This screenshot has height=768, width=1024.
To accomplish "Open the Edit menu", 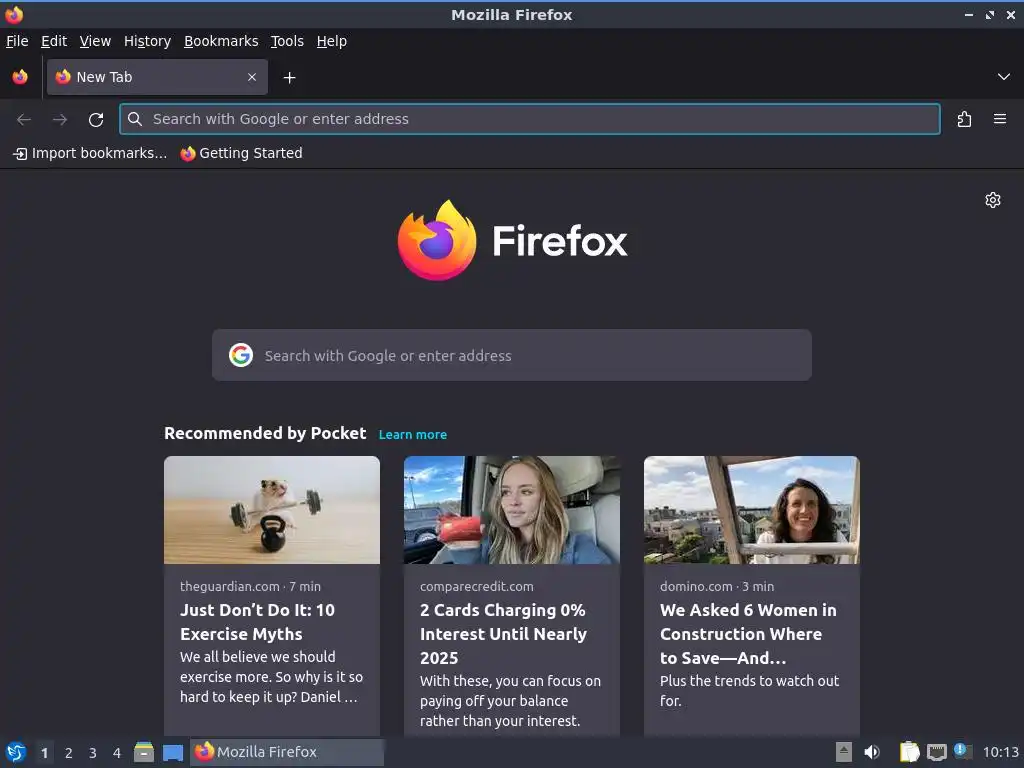I will (x=54, y=41).
